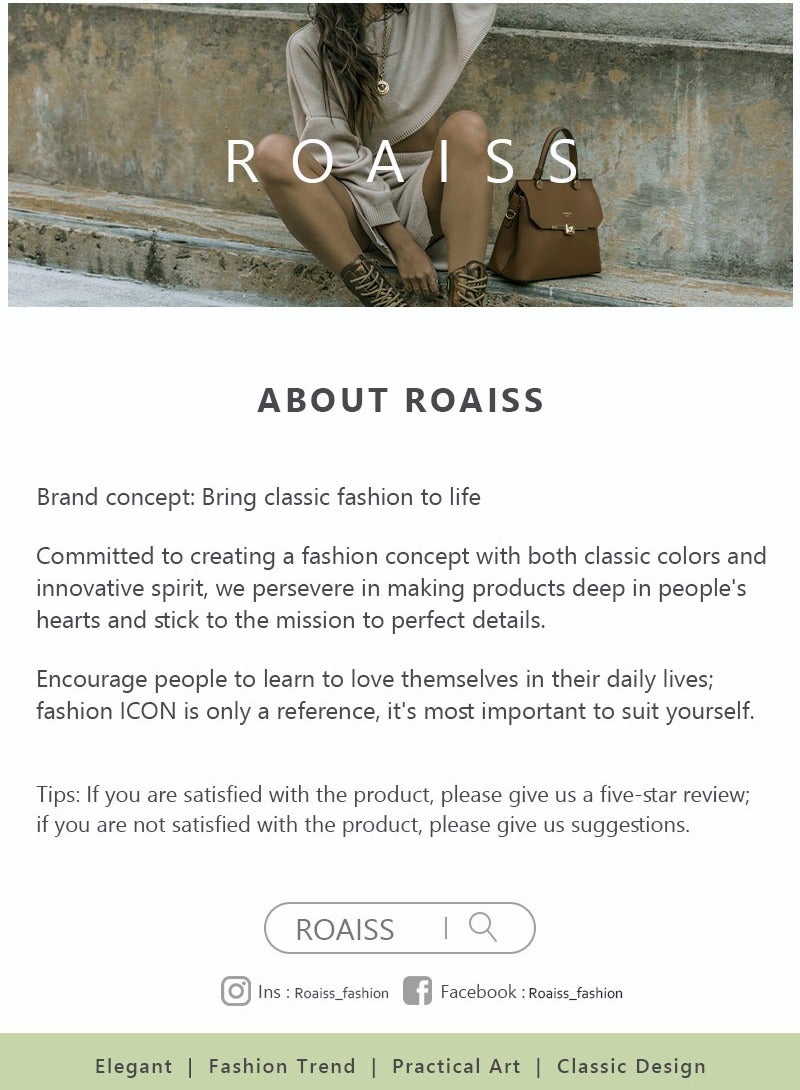Viewport: 800px width, 1090px height.
Task: Select the Fashion Trend footer item
Action: coord(282,1066)
